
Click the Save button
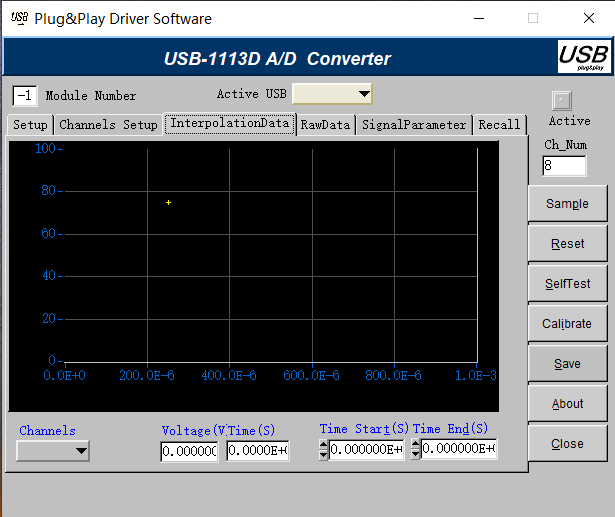[568, 364]
